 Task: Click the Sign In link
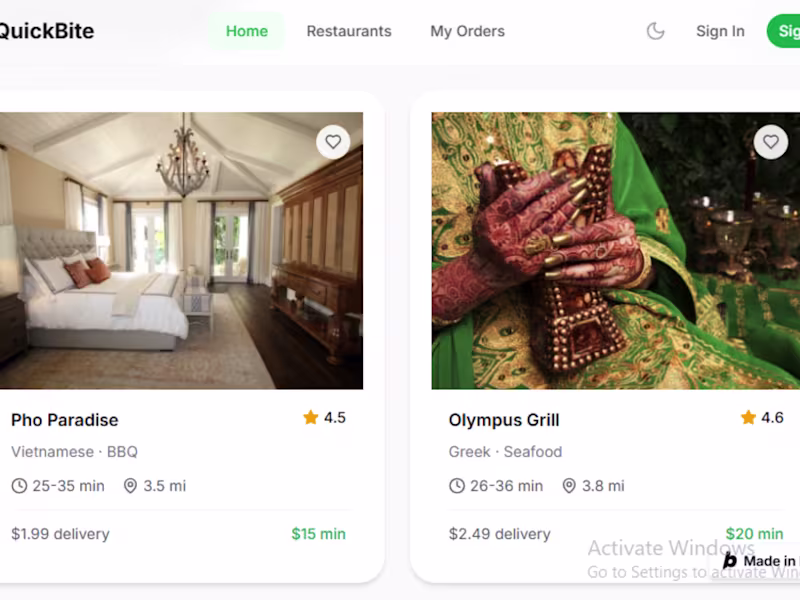tap(720, 31)
